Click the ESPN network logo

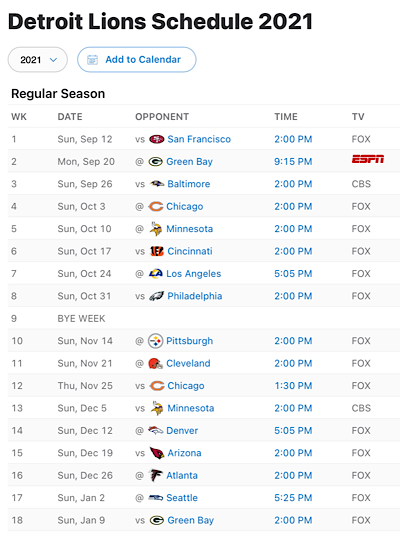tap(368, 159)
